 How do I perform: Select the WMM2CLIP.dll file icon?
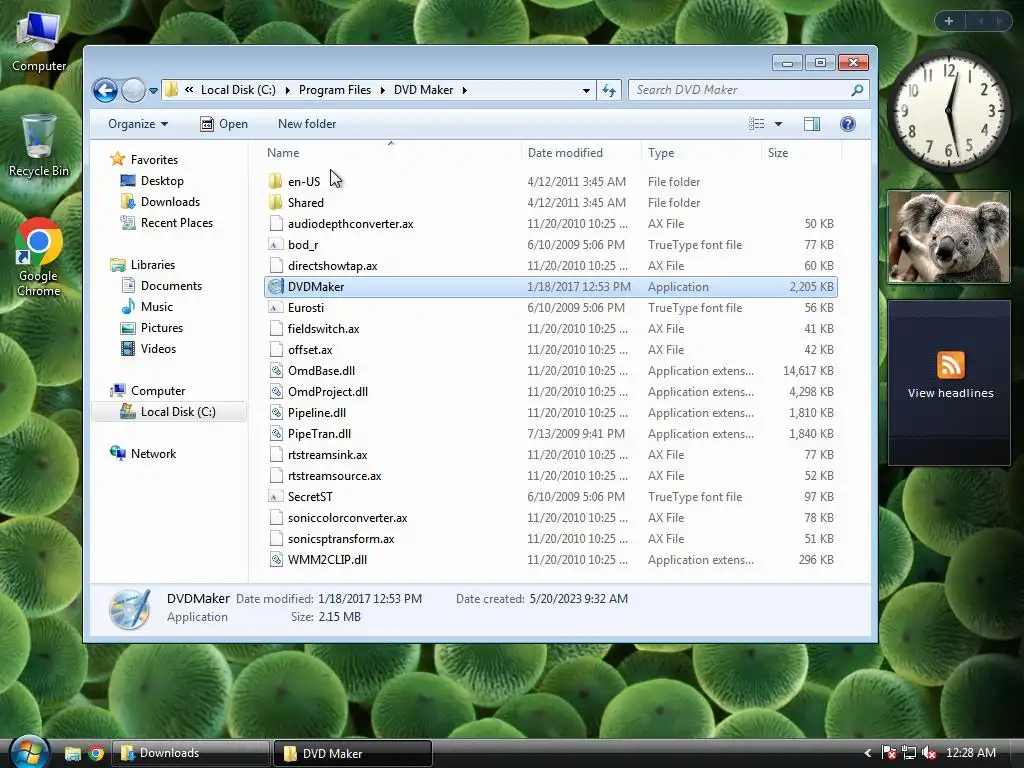coord(276,560)
